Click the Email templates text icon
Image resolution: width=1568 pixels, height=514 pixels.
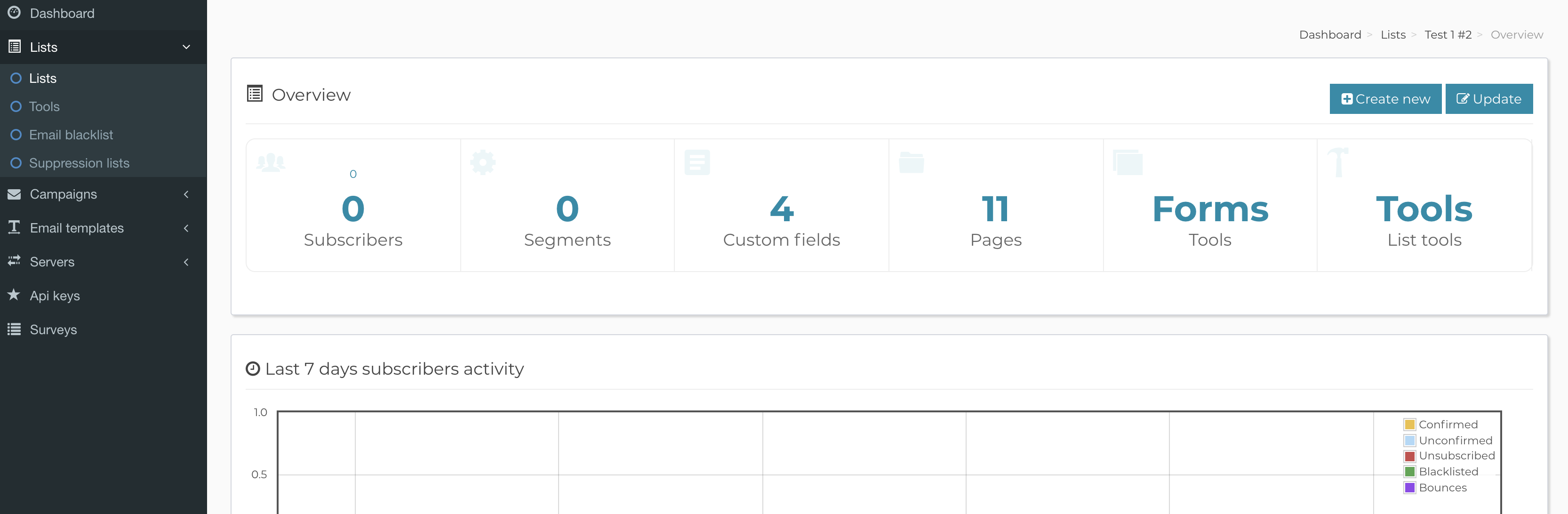tap(14, 227)
